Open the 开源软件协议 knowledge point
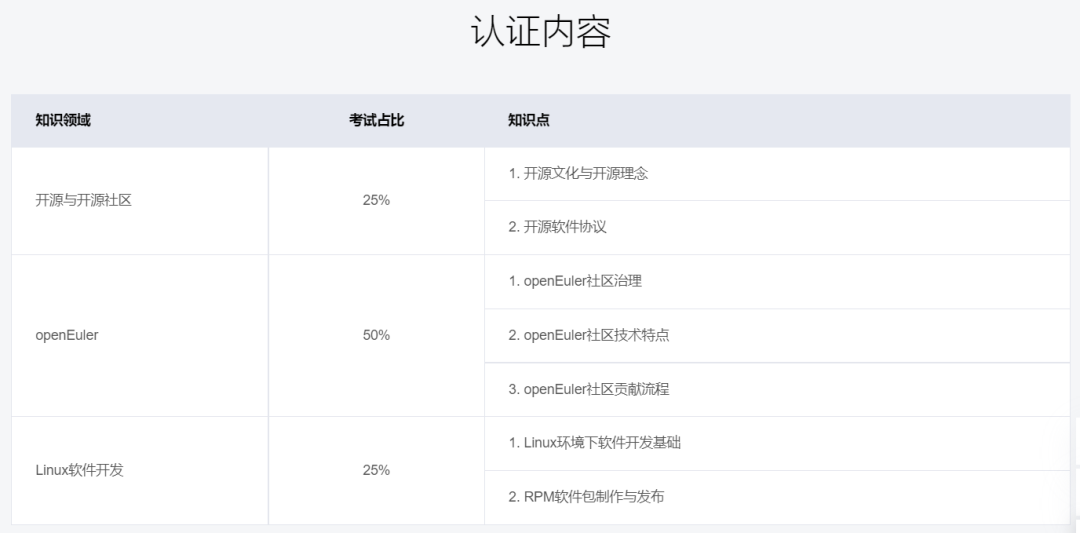The height and width of the screenshot is (533, 1080). tap(557, 227)
